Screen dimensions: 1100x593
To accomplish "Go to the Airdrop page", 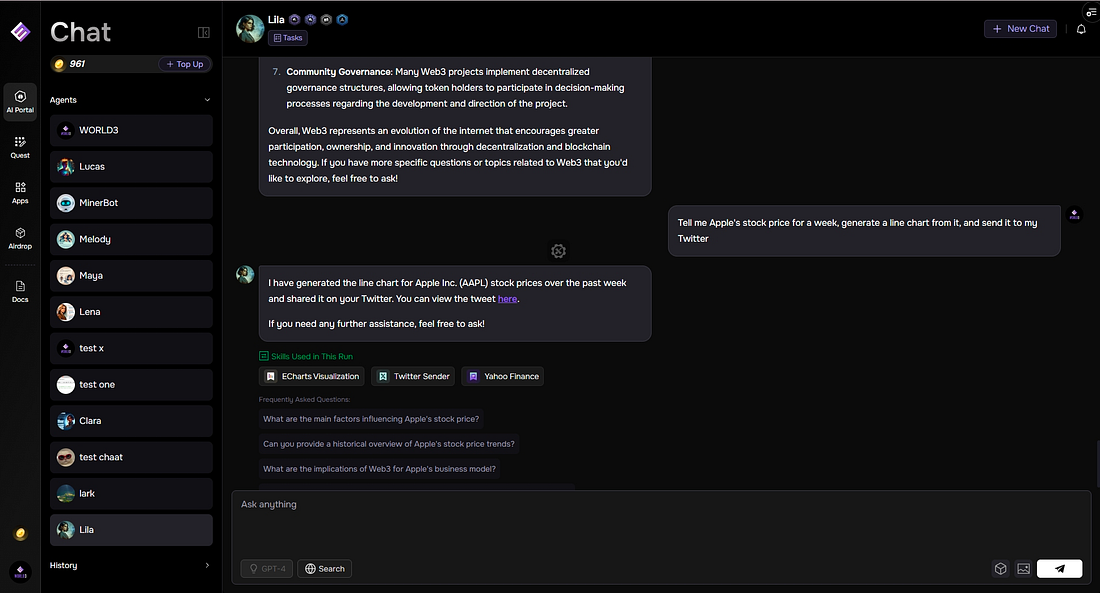I will 20,238.
